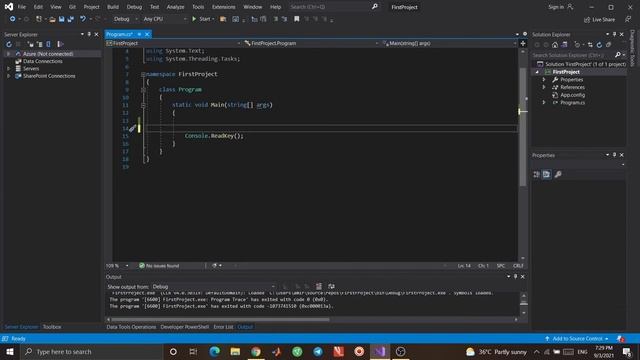Expand the Servers node
Image resolution: width=640 pixels, height=360 pixels.
coord(9,69)
